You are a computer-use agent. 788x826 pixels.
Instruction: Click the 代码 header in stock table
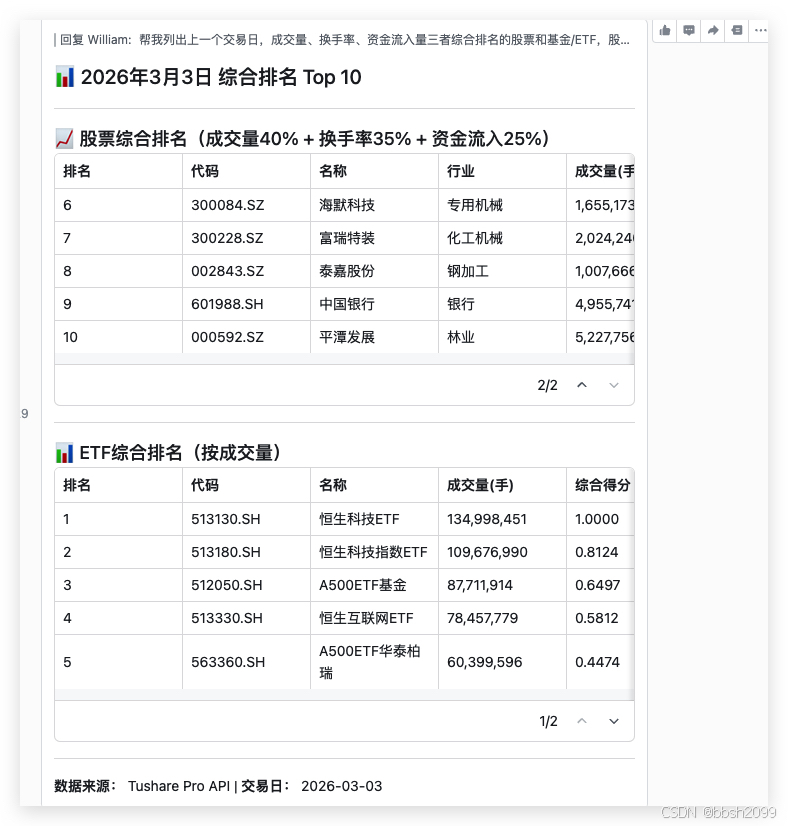(204, 171)
